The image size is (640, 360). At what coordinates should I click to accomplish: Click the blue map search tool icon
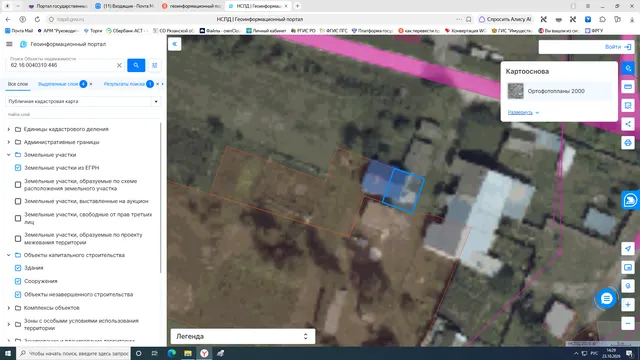coord(628,68)
